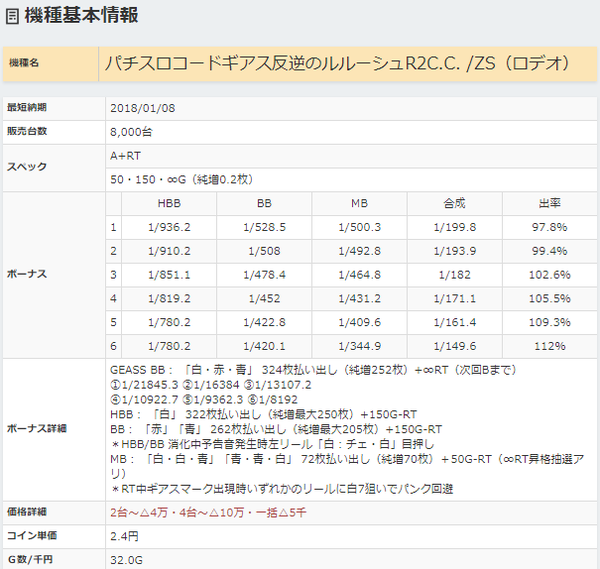The width and height of the screenshot is (600, 569).
Task: Select setting 4 MB value 1/431.2
Action: [x=359, y=298]
